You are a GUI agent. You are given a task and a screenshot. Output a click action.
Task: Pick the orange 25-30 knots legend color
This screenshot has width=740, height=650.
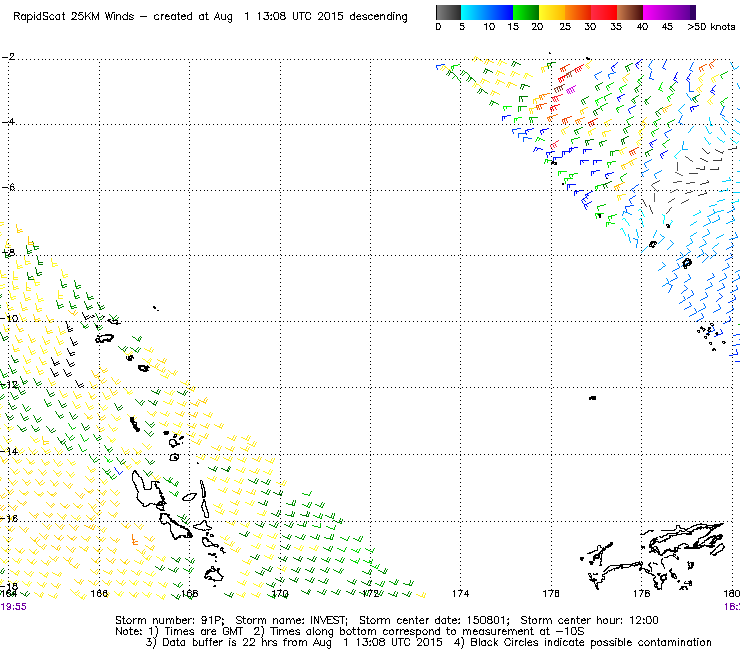pos(578,12)
